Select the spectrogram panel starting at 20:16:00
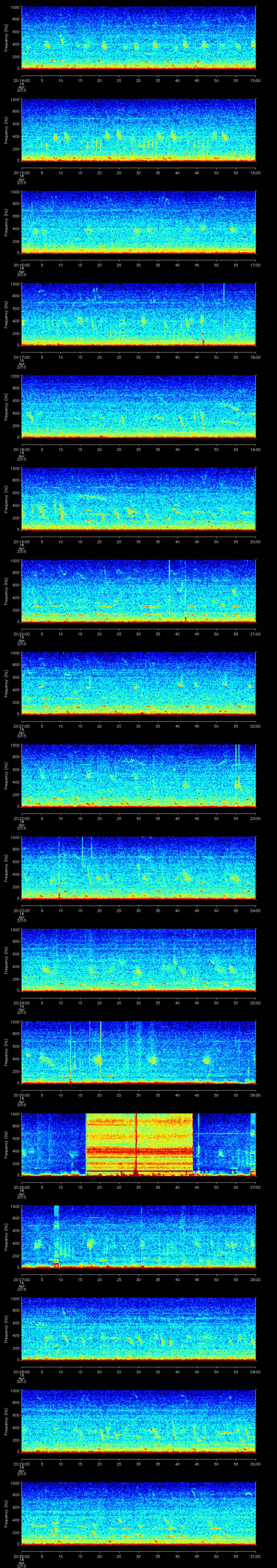 [138, 222]
